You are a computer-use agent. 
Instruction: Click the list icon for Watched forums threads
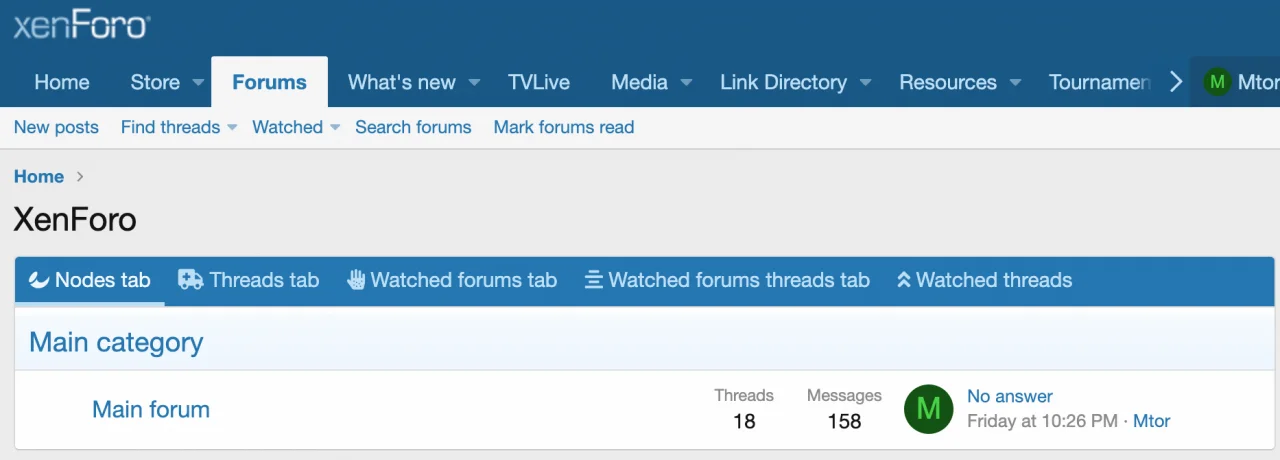(594, 280)
